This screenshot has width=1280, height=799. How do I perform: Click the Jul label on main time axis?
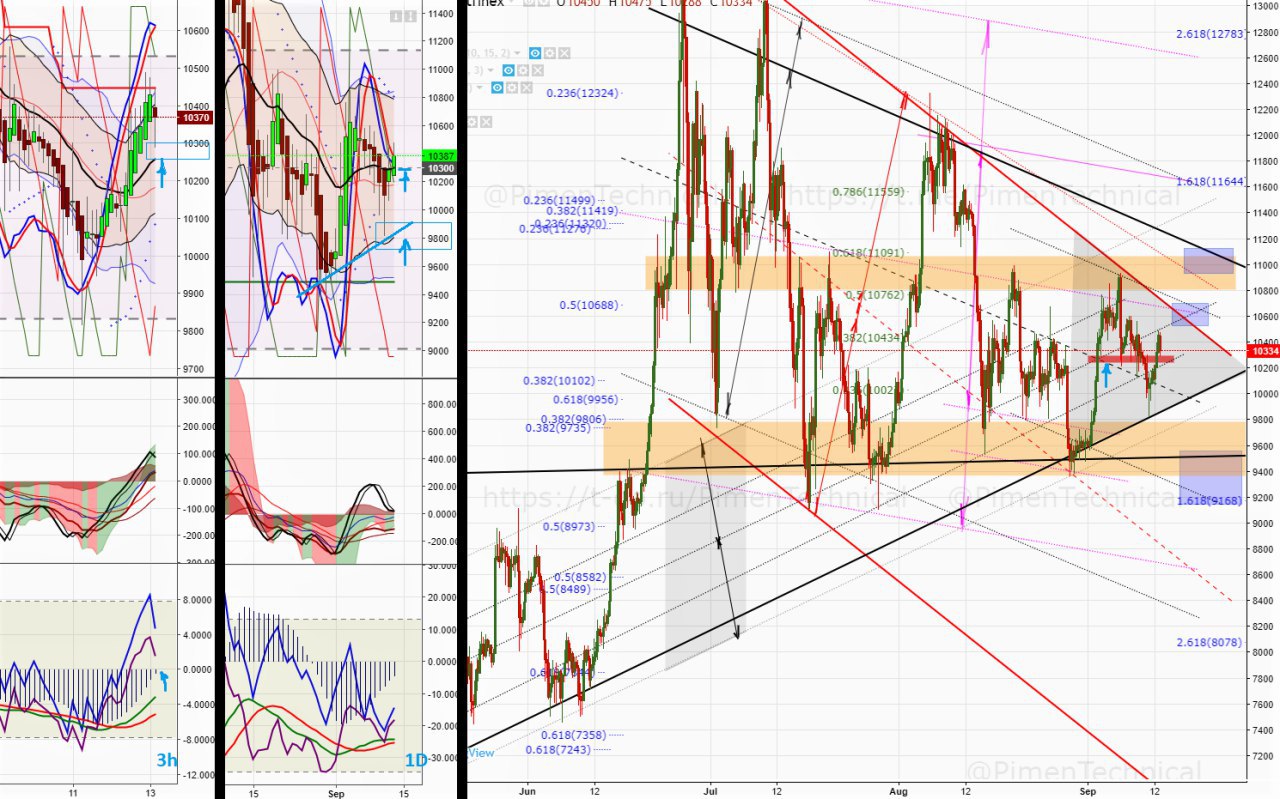click(711, 789)
